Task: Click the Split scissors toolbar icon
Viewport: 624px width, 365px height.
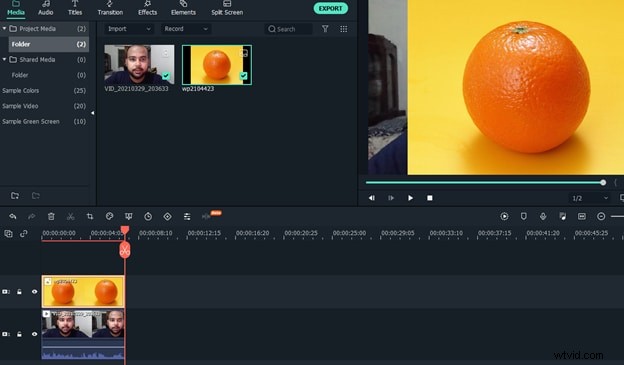Action: click(x=70, y=216)
